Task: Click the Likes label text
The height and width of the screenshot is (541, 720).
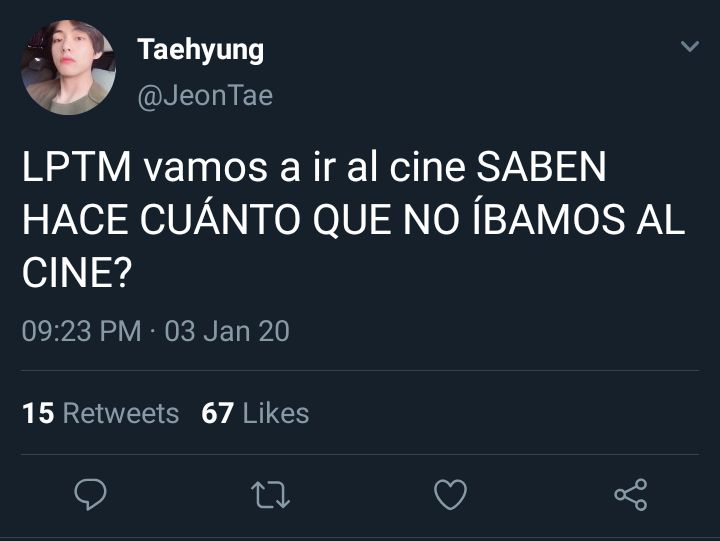Action: [x=276, y=413]
